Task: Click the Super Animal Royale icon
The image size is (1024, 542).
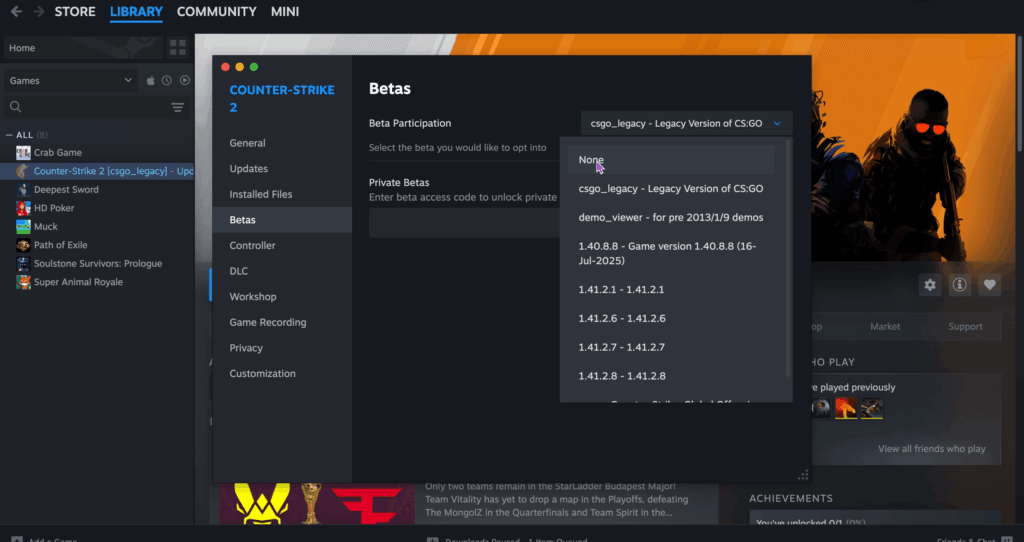Action: point(24,282)
